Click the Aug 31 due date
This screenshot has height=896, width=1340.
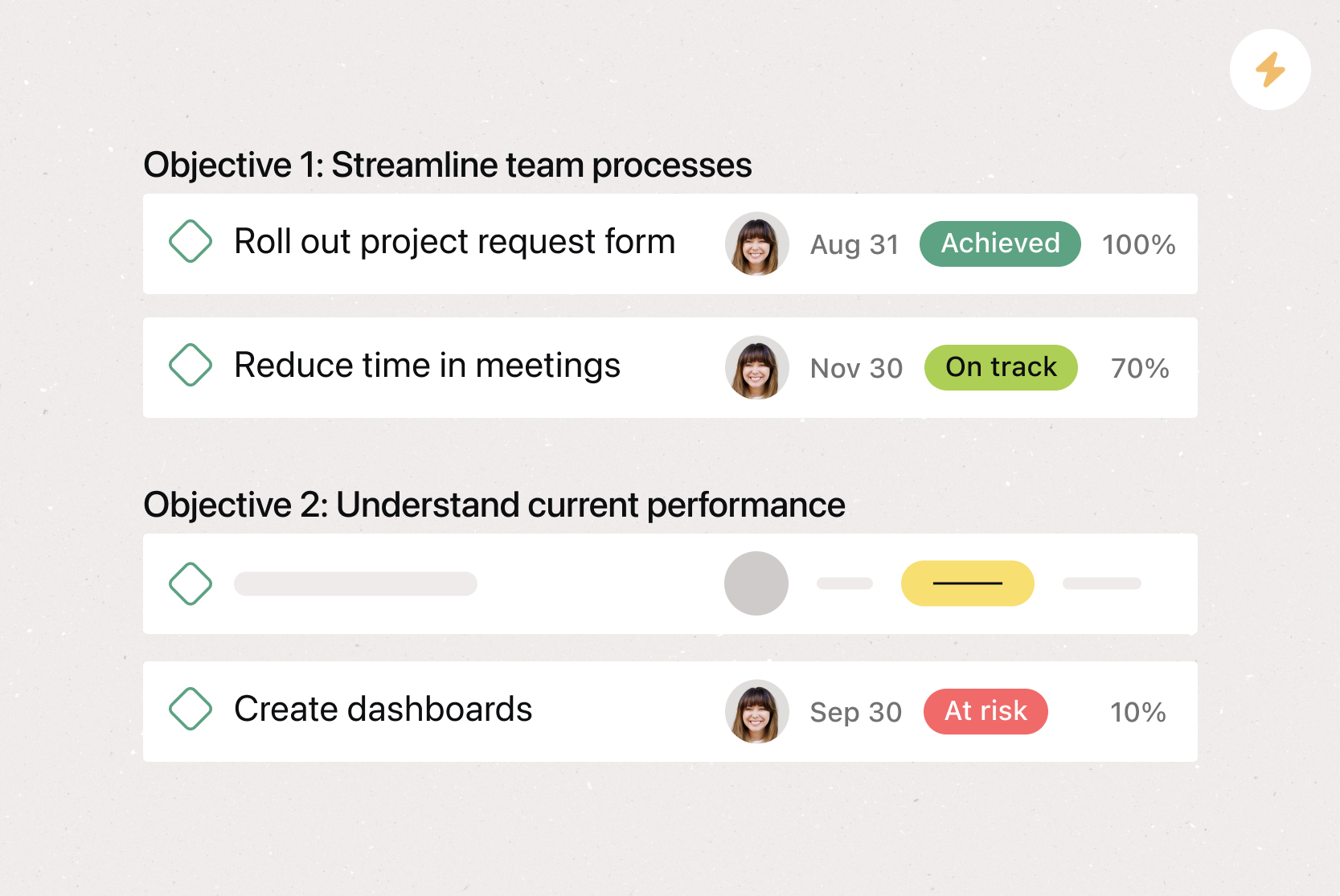coord(854,244)
